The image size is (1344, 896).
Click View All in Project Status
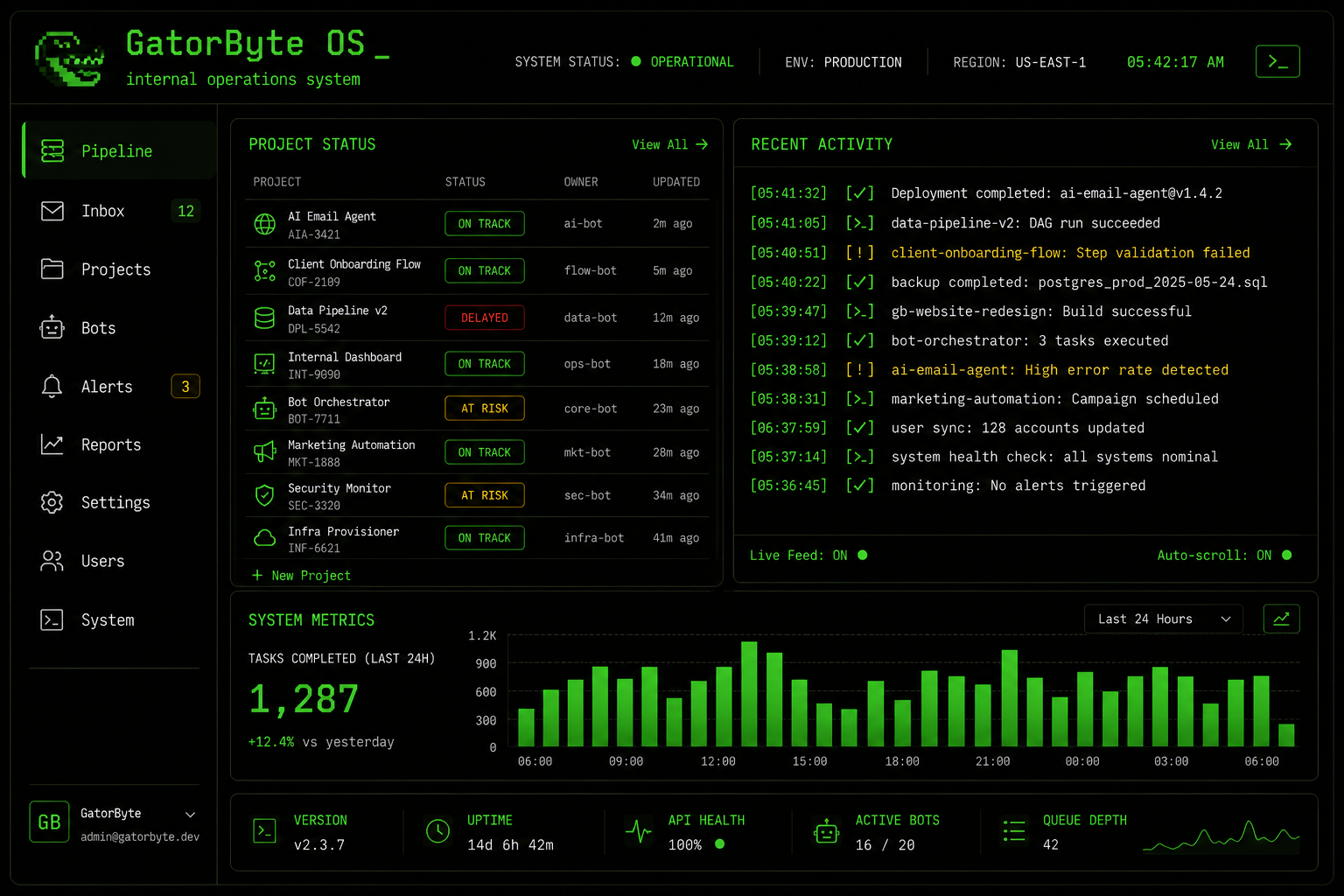pyautogui.click(x=669, y=144)
